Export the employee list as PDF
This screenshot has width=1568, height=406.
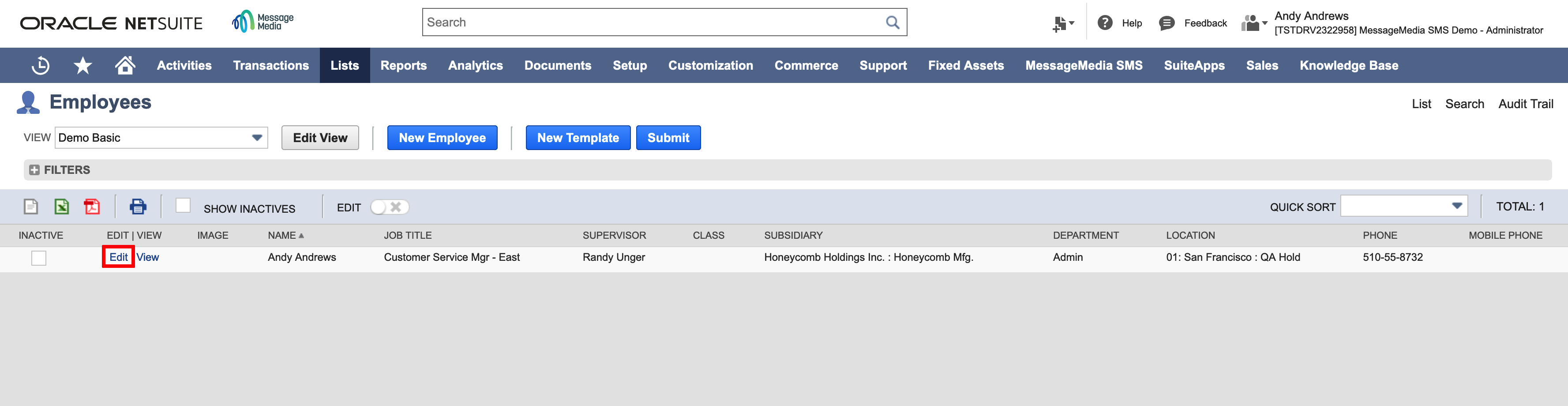pos(91,207)
